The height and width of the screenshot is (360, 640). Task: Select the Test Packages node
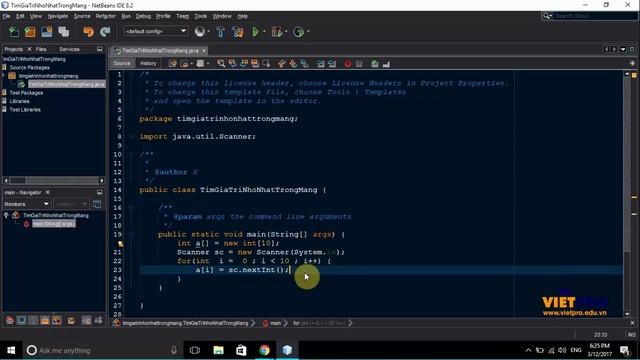point(26,93)
